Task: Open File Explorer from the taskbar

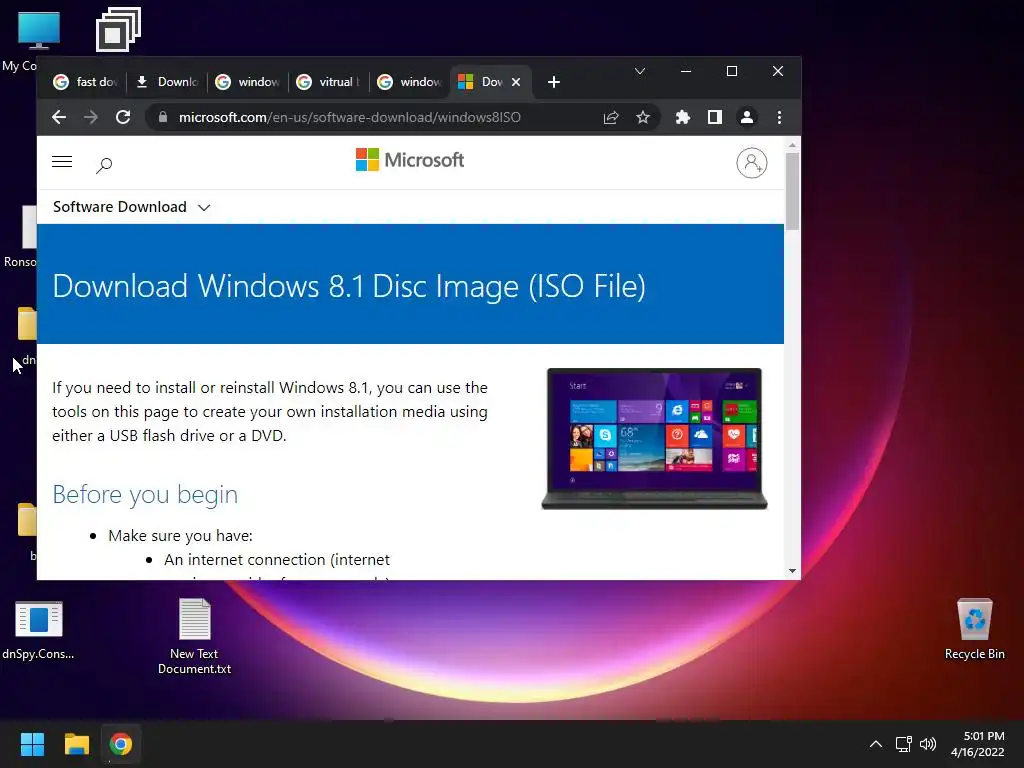Action: pos(76,744)
